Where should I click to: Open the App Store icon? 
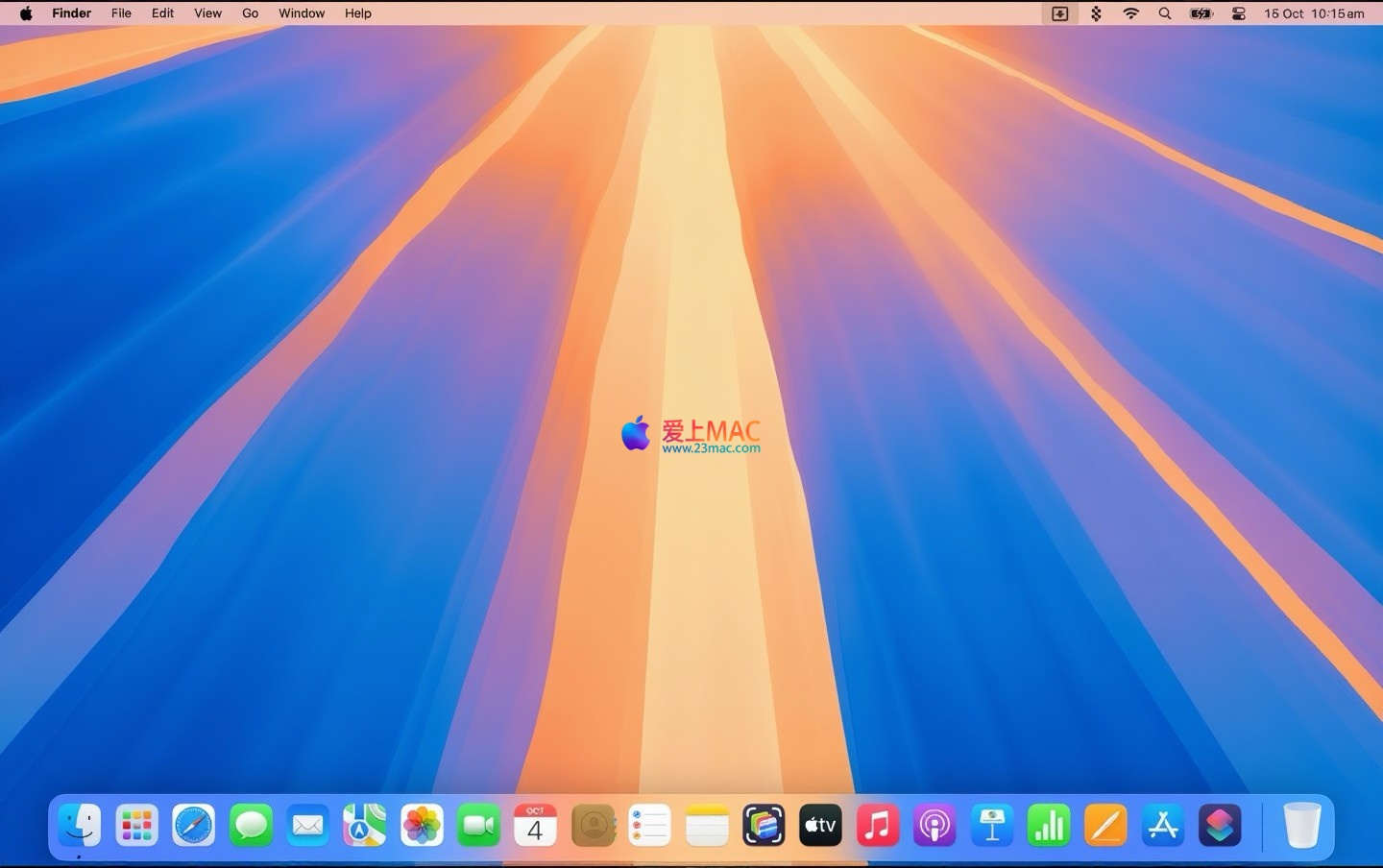[1163, 826]
